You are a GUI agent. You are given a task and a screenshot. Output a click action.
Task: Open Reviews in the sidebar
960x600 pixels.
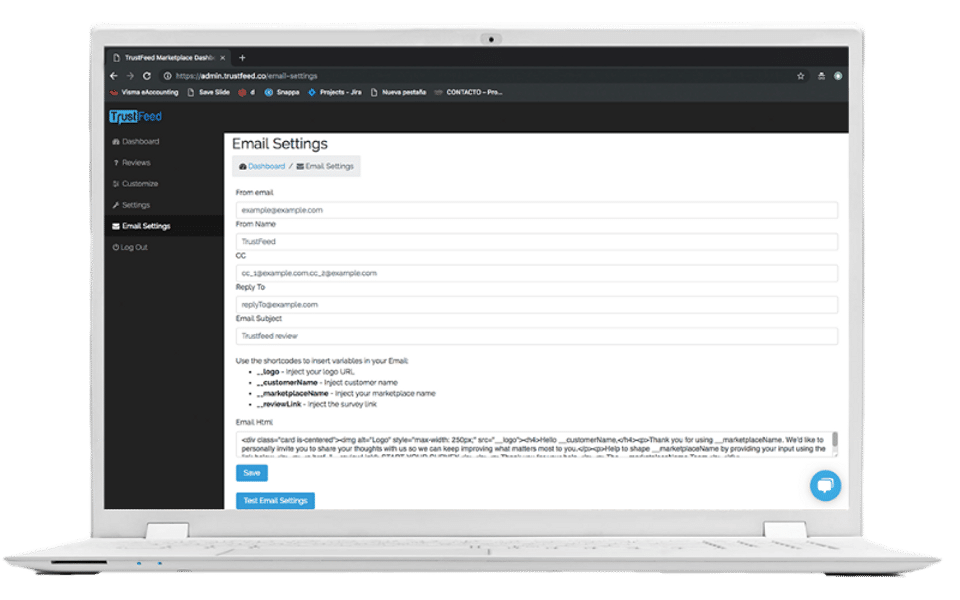coord(132,163)
